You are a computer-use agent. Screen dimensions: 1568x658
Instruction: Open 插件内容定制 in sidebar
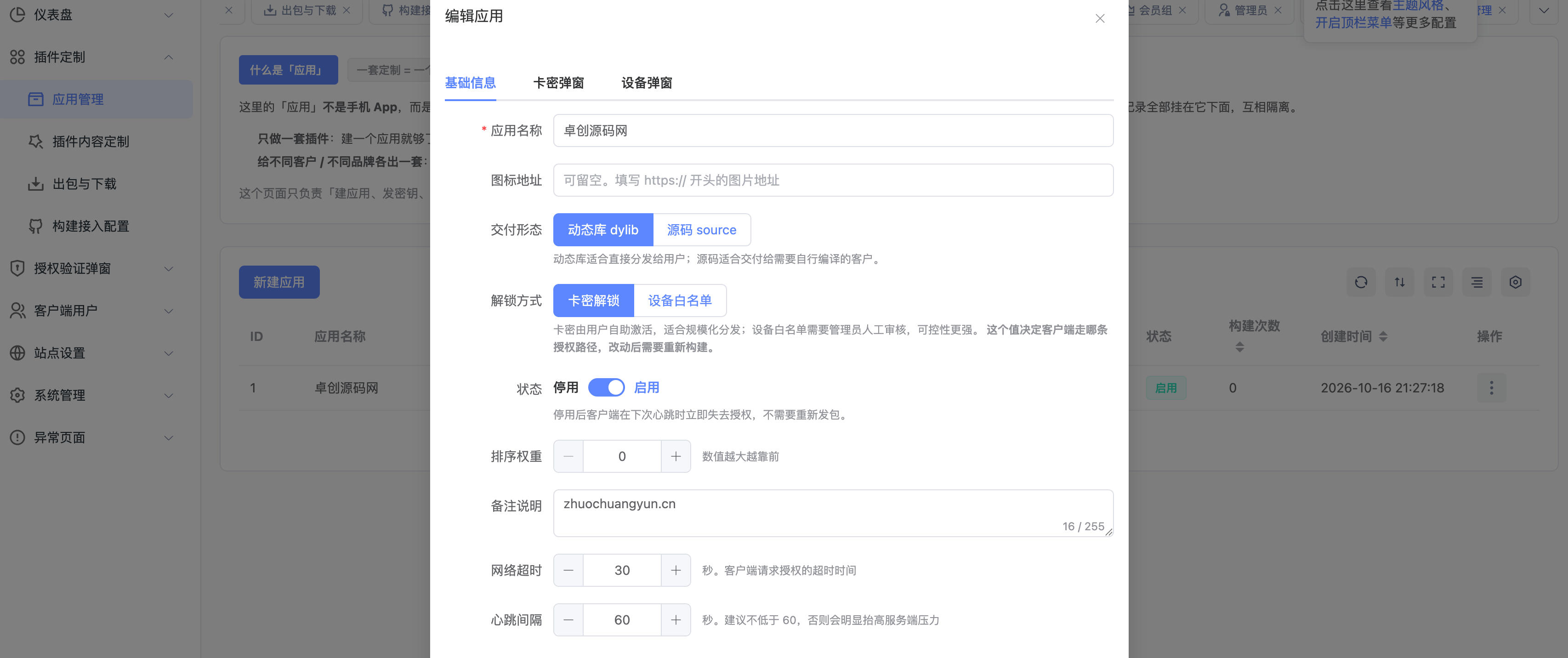(96, 141)
